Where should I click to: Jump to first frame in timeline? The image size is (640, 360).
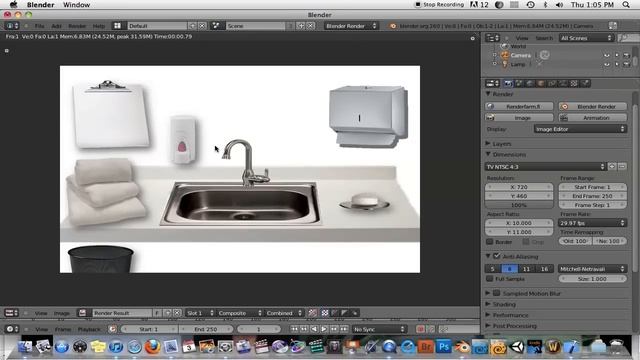(294, 329)
